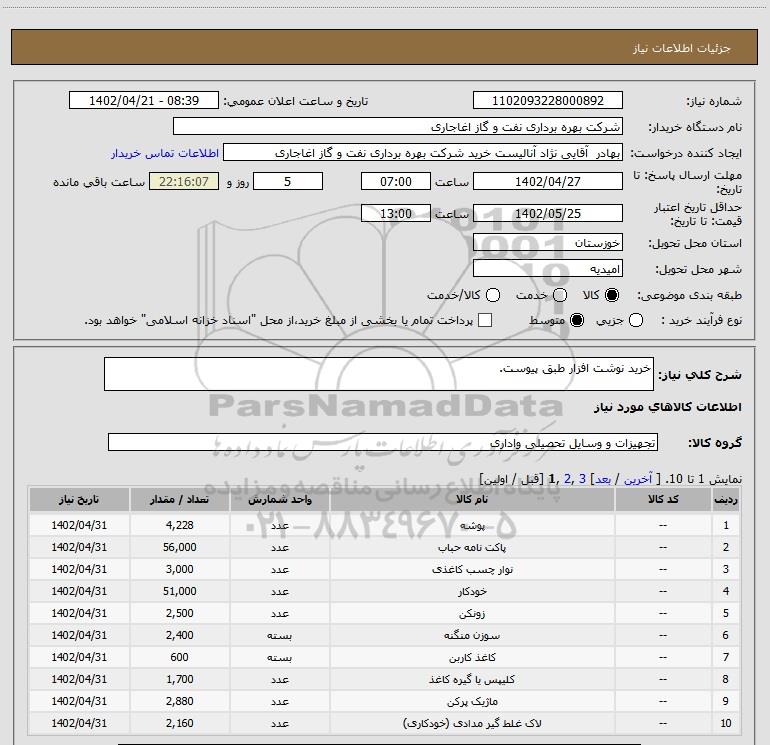Click the quantity 51,000 cell
770x745 pixels.
179,591
